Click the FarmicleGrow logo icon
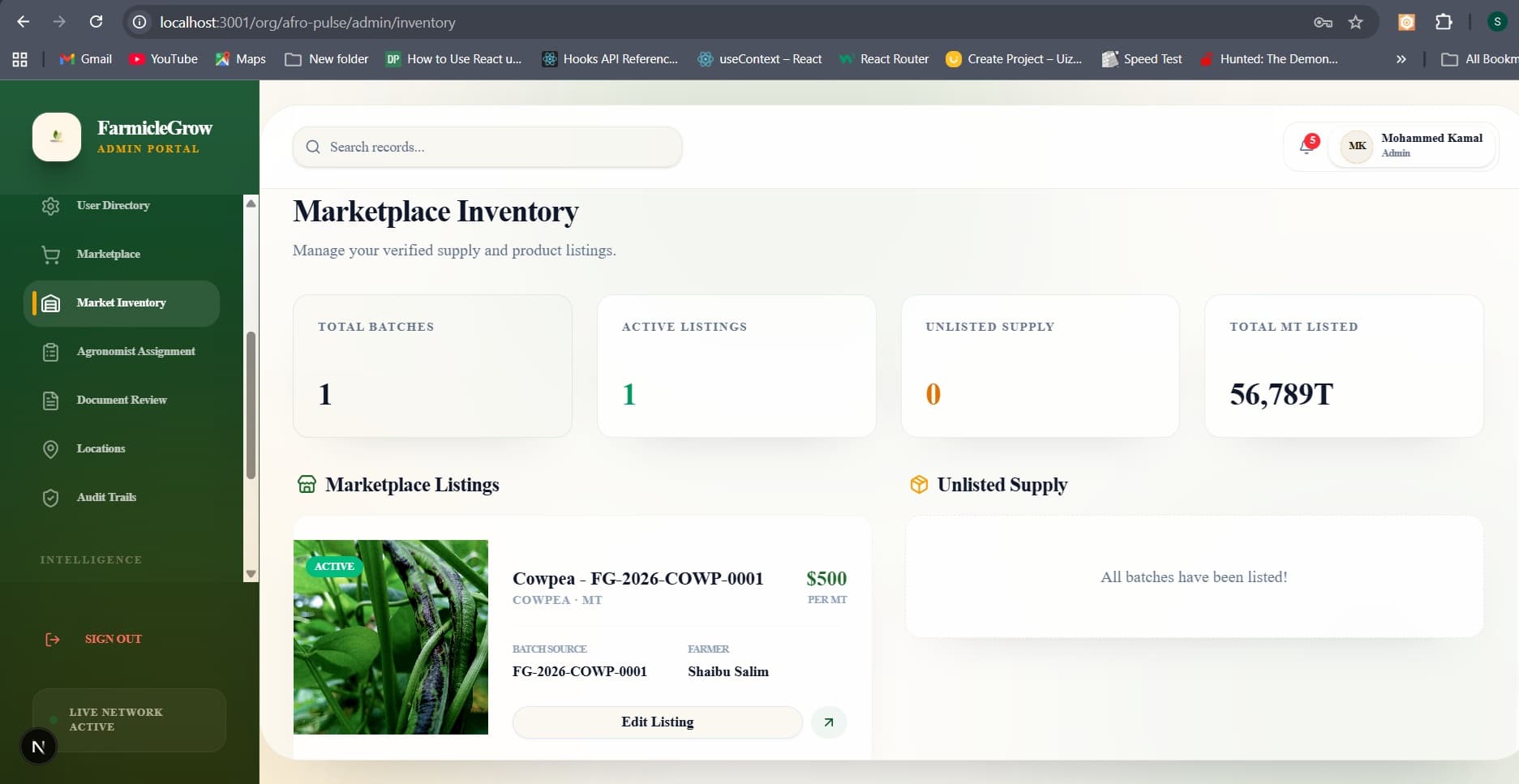The width and height of the screenshot is (1519, 784). click(57, 137)
